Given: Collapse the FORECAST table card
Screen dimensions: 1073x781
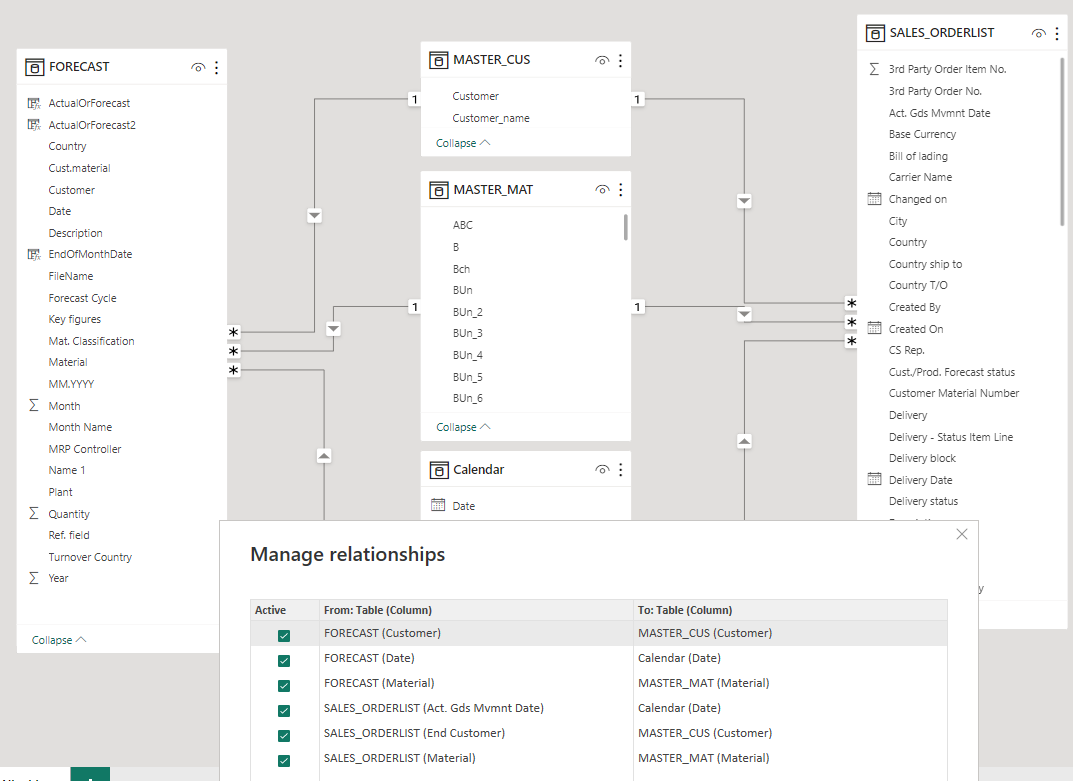Looking at the screenshot, I should pos(59,640).
